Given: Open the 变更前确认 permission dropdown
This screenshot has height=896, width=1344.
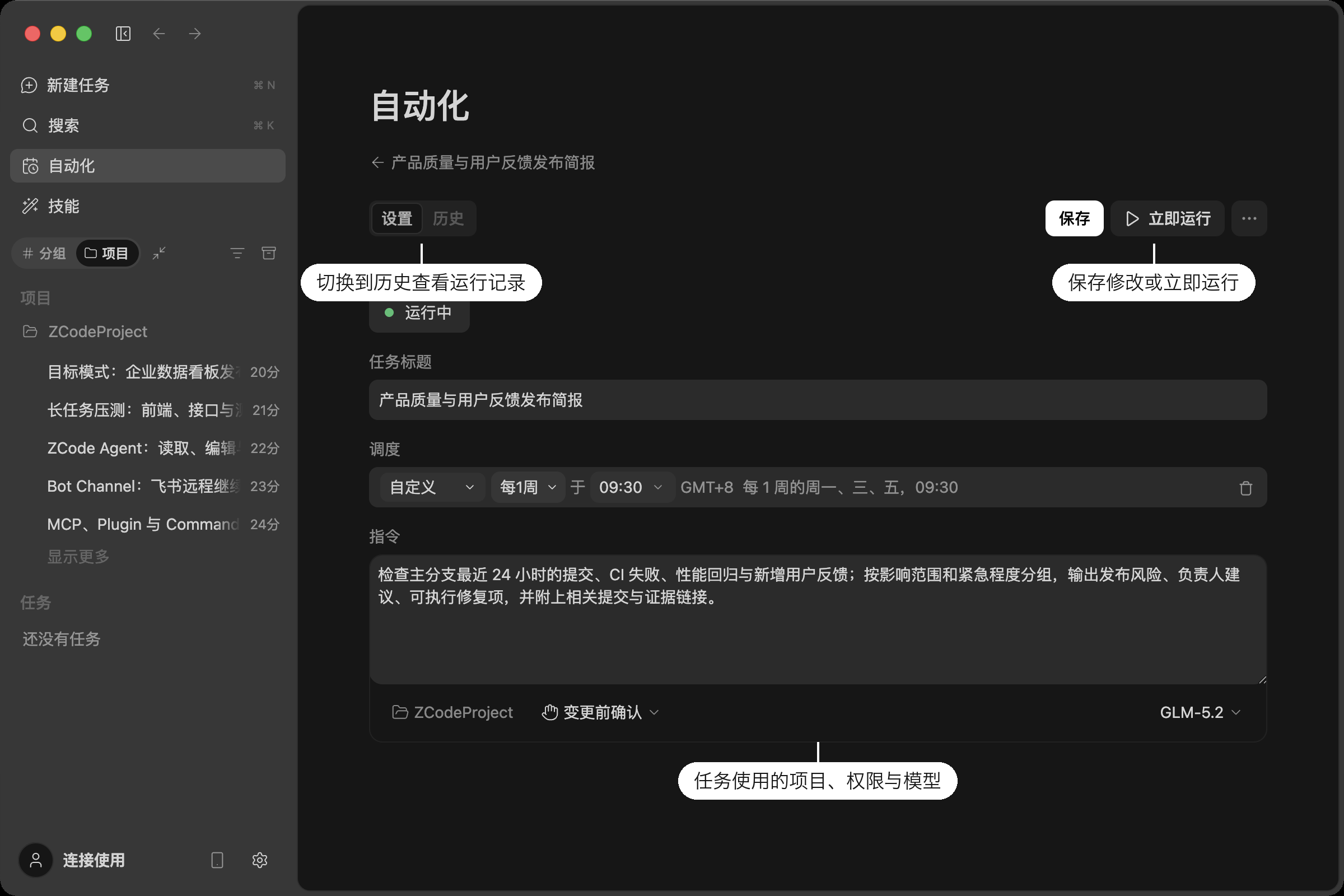Looking at the screenshot, I should [600, 712].
